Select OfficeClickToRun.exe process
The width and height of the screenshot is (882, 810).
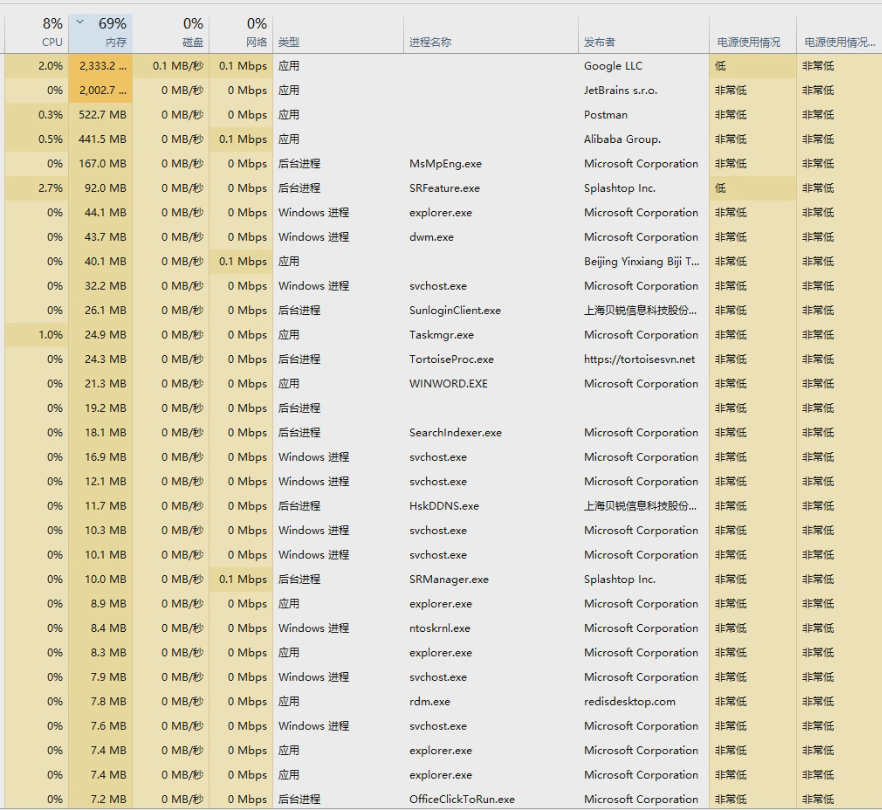pos(462,799)
